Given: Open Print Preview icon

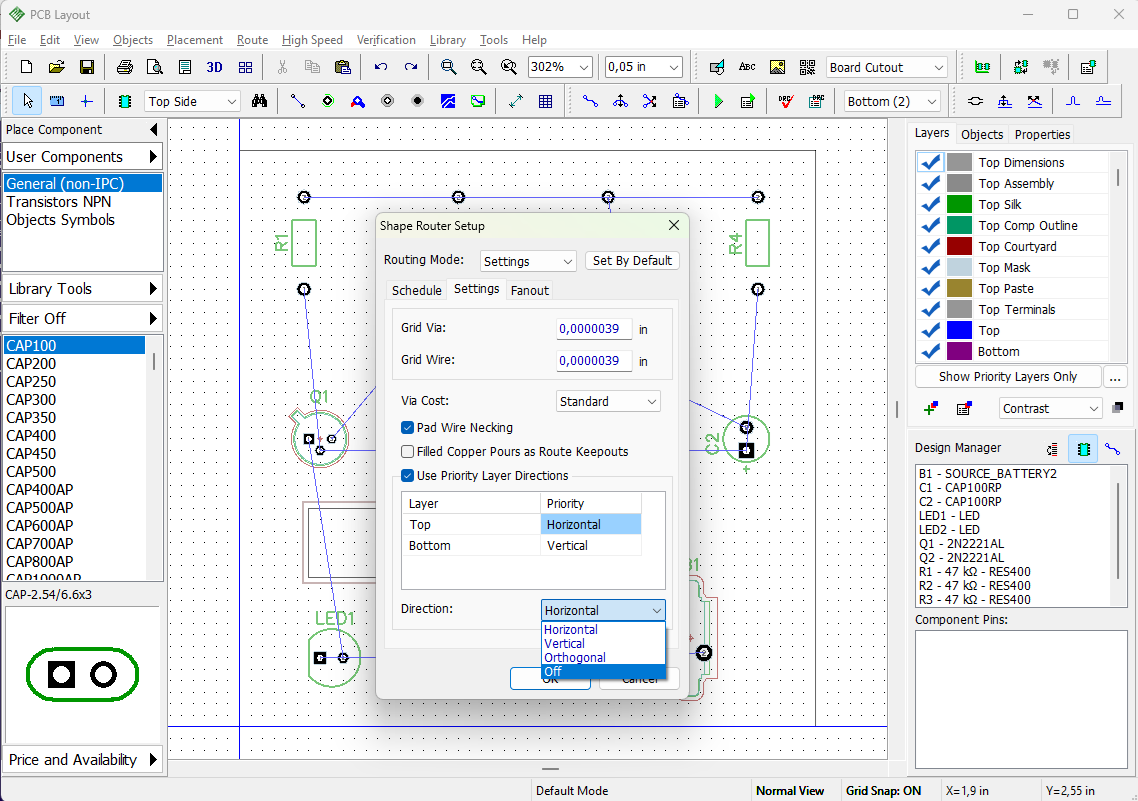Looking at the screenshot, I should pos(155,67).
